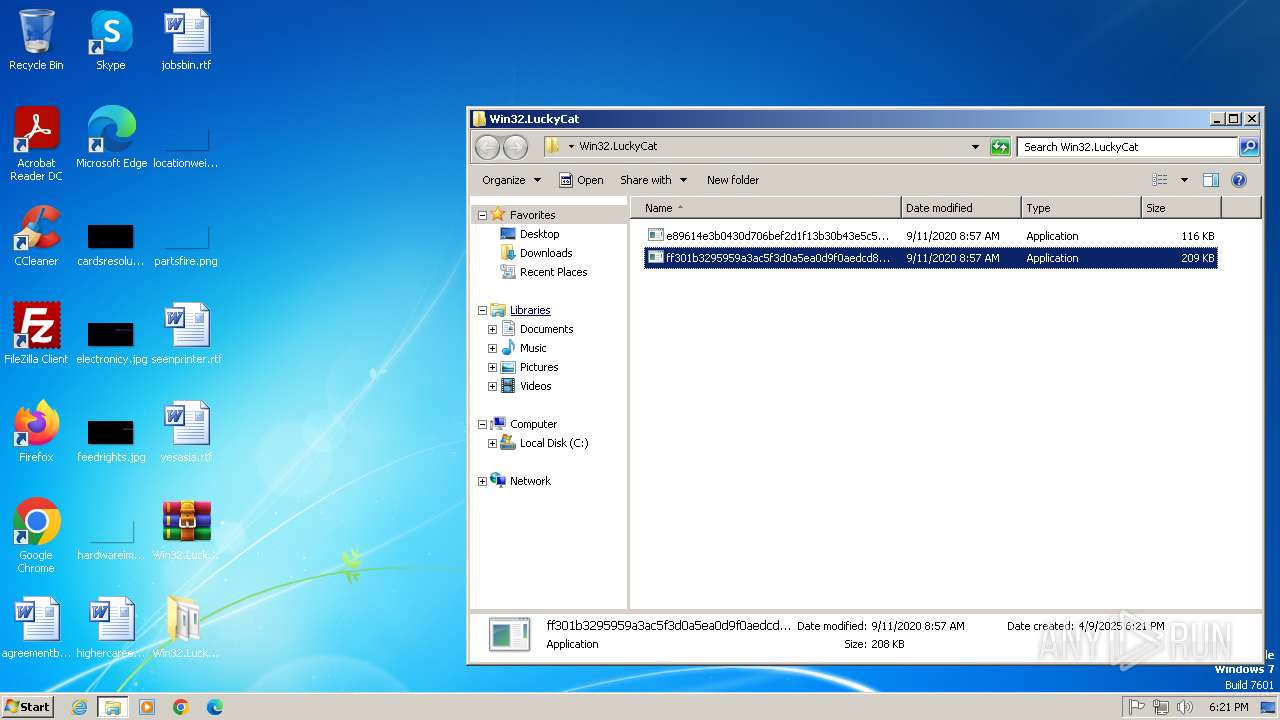Sort by the Type column header
Viewport: 1280px width, 720px height.
[x=1081, y=208]
